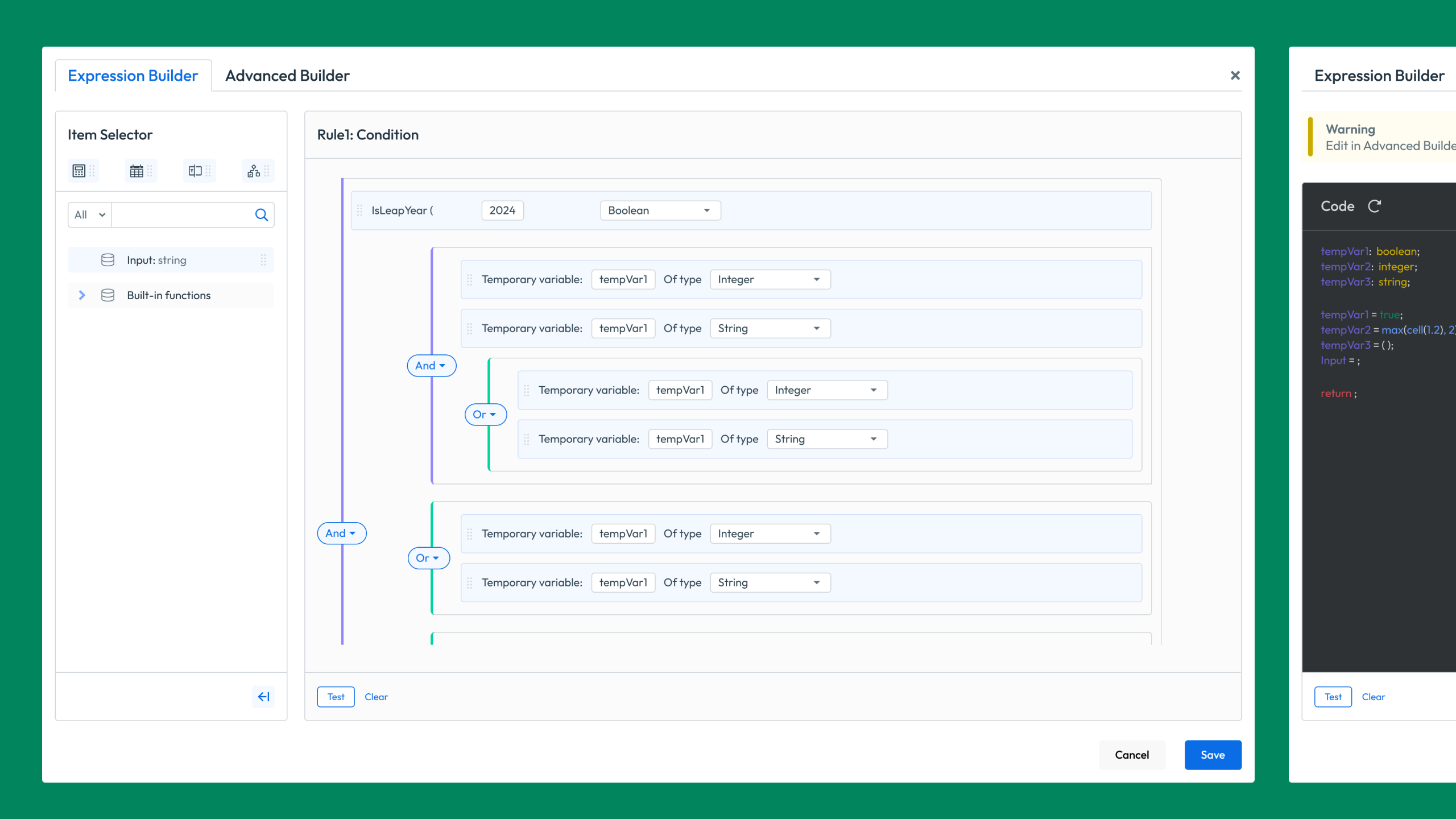
Task: Select the Input: string item
Action: (x=156, y=260)
